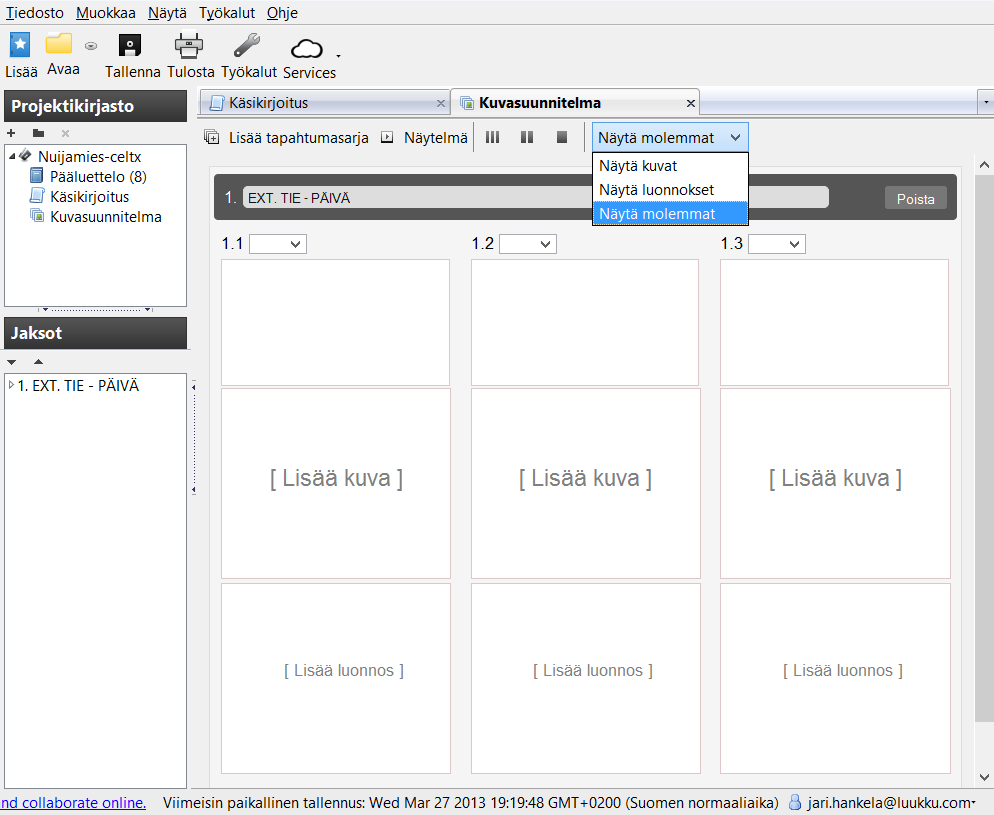Click the vertical scrollbar up arrow

984,165
